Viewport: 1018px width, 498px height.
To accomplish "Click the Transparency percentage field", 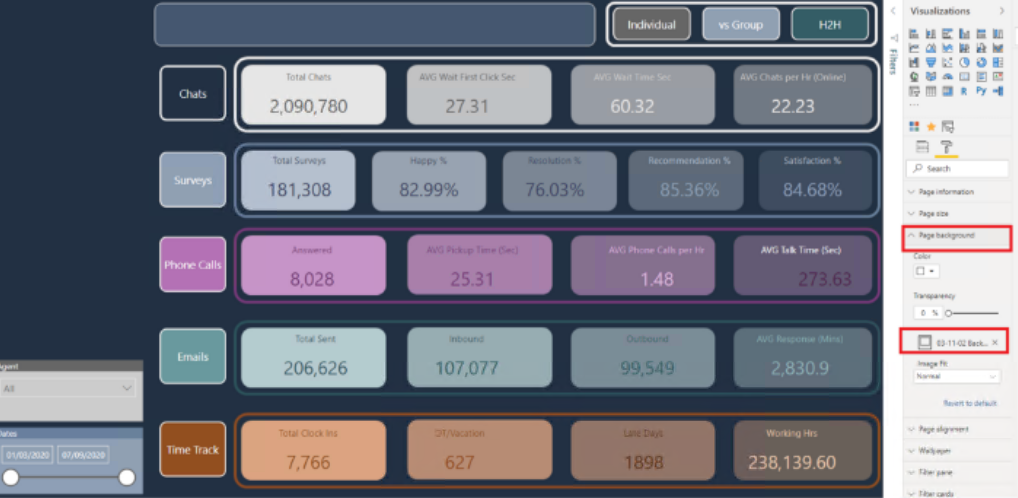I will pos(928,313).
